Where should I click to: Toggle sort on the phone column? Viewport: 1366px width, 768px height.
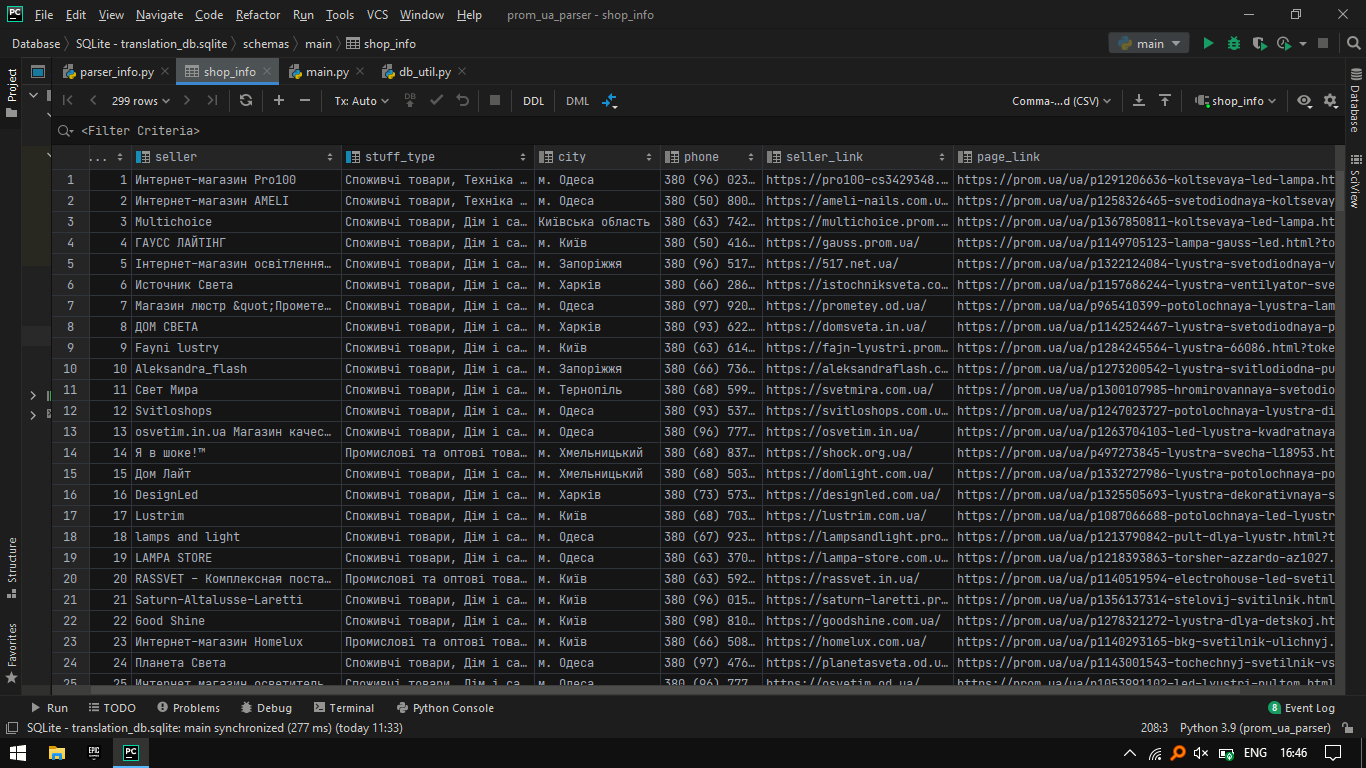point(751,157)
